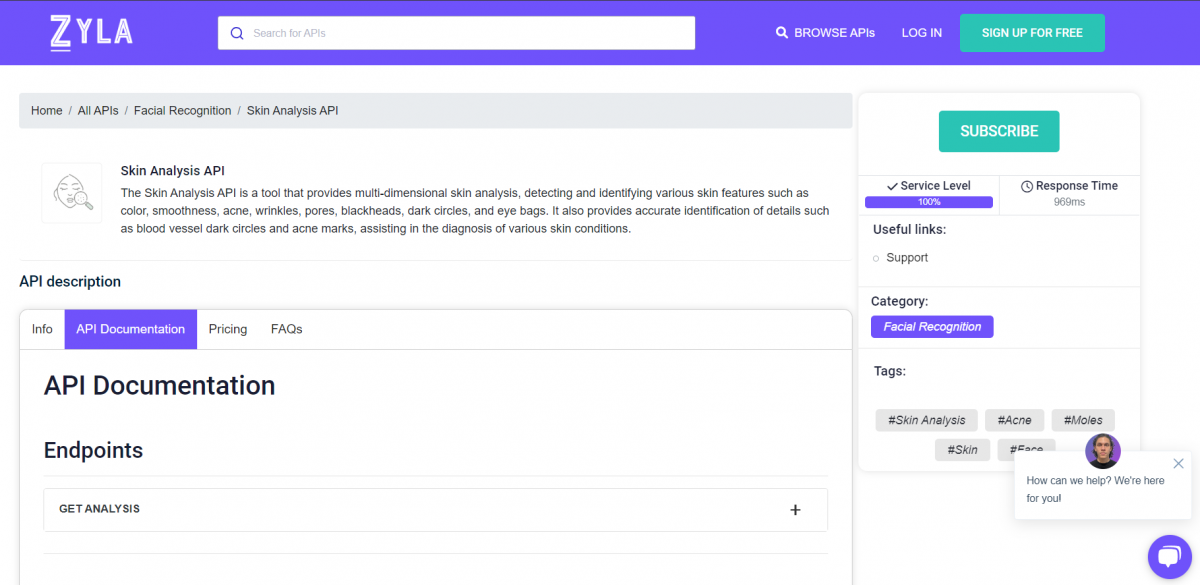1200x585 pixels.
Task: Open the LOG IN link
Action: 921,33
